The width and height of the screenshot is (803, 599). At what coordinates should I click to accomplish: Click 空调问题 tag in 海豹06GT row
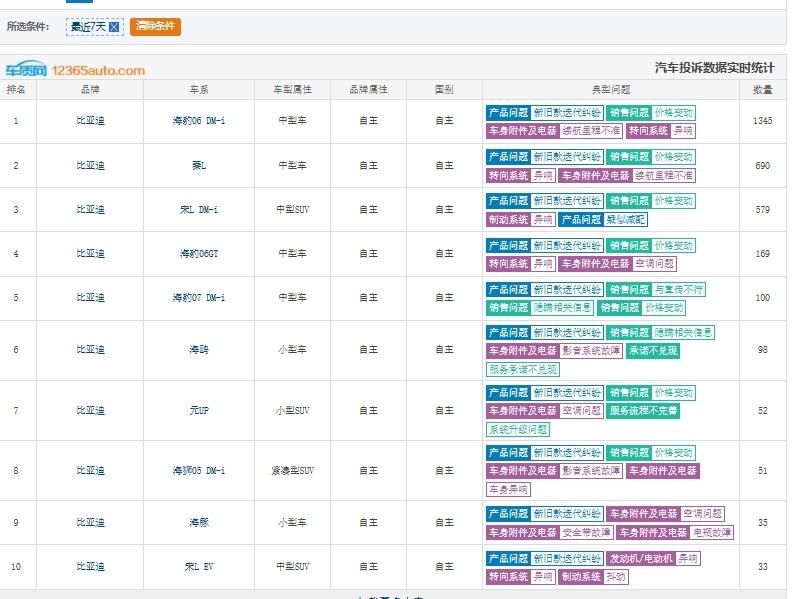pos(654,264)
